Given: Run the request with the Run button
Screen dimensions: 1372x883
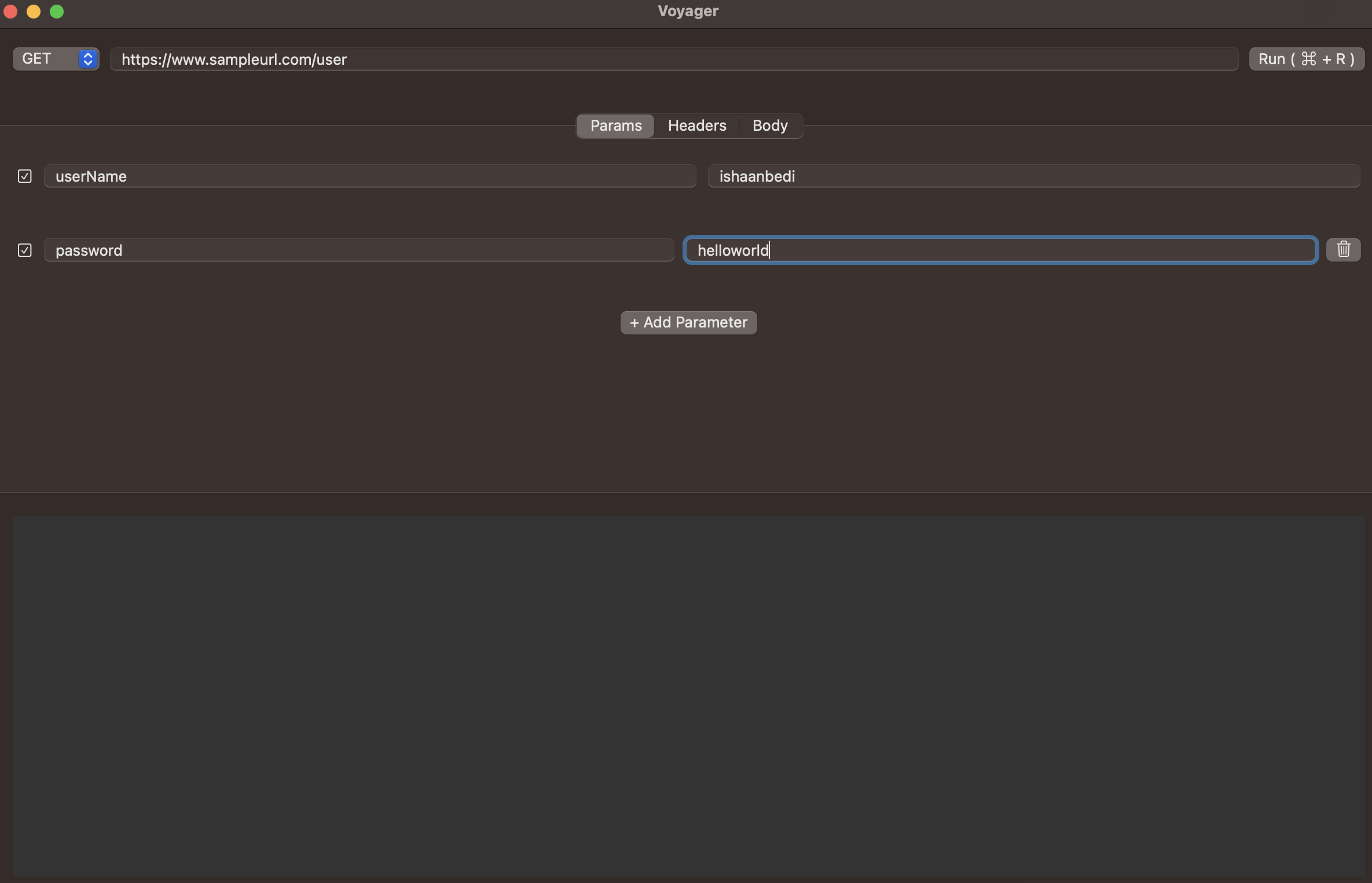Looking at the screenshot, I should tap(1306, 59).
